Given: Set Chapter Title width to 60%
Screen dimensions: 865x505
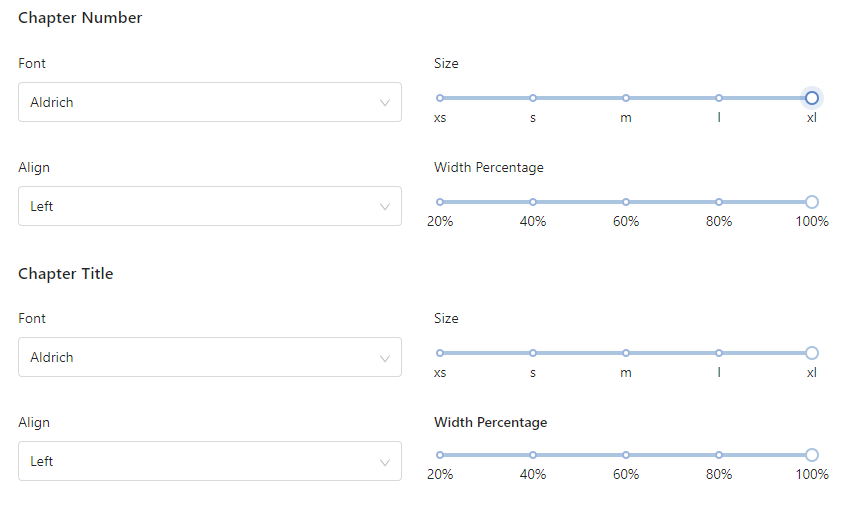Looking at the screenshot, I should click(626, 455).
